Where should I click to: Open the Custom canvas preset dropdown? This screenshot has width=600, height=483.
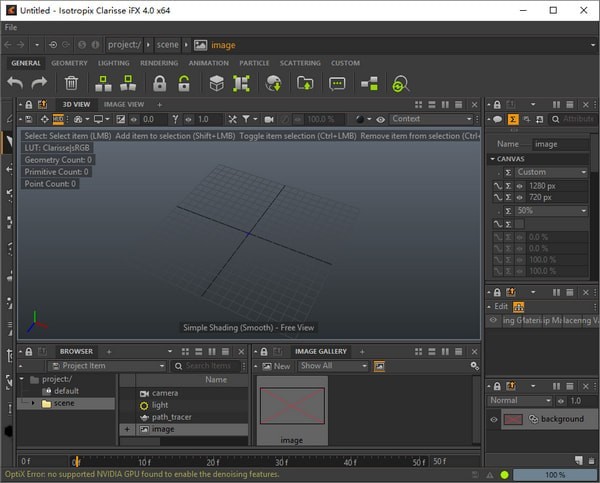point(552,172)
